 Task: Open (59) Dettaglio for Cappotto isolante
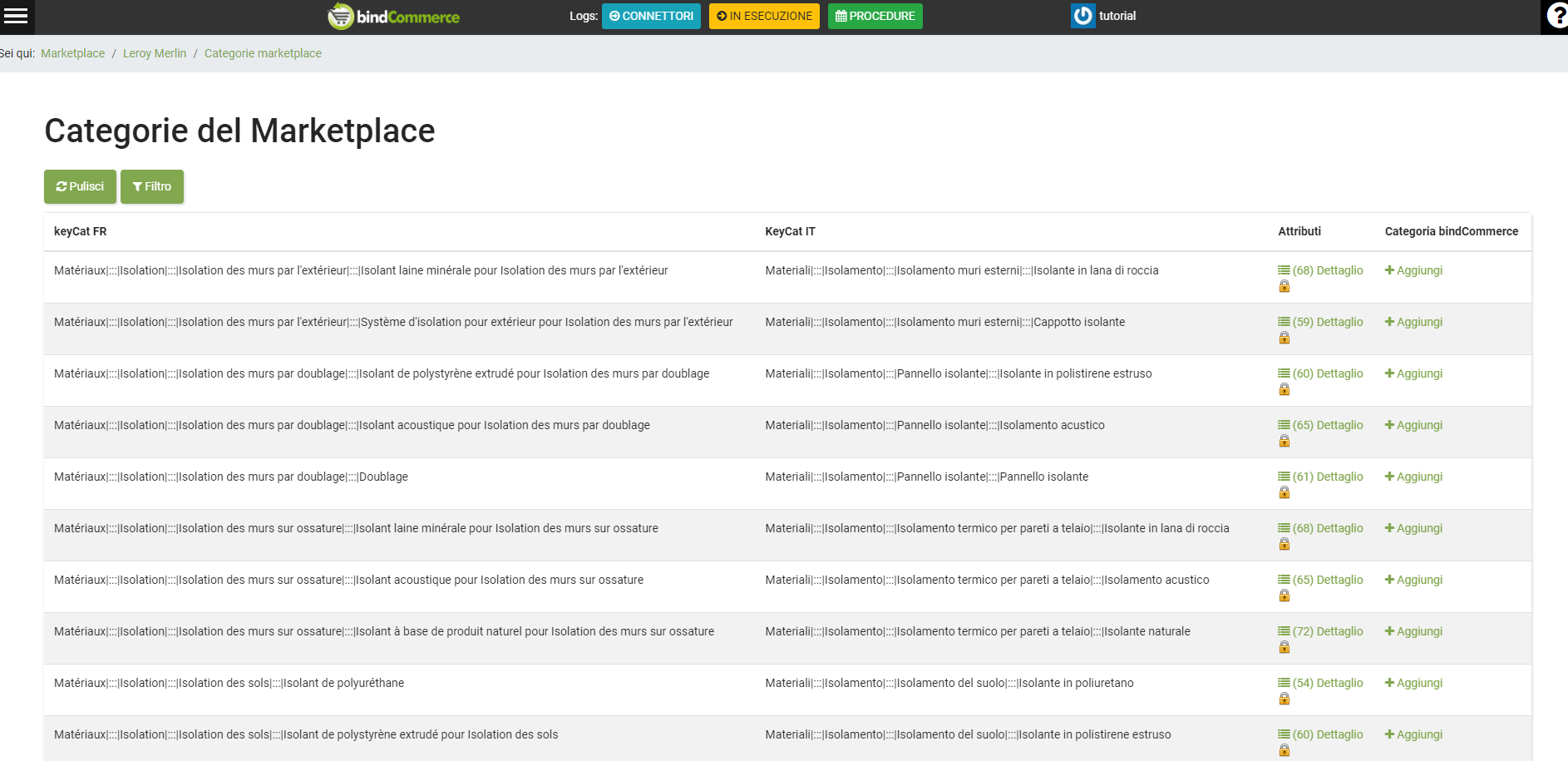pos(1320,322)
